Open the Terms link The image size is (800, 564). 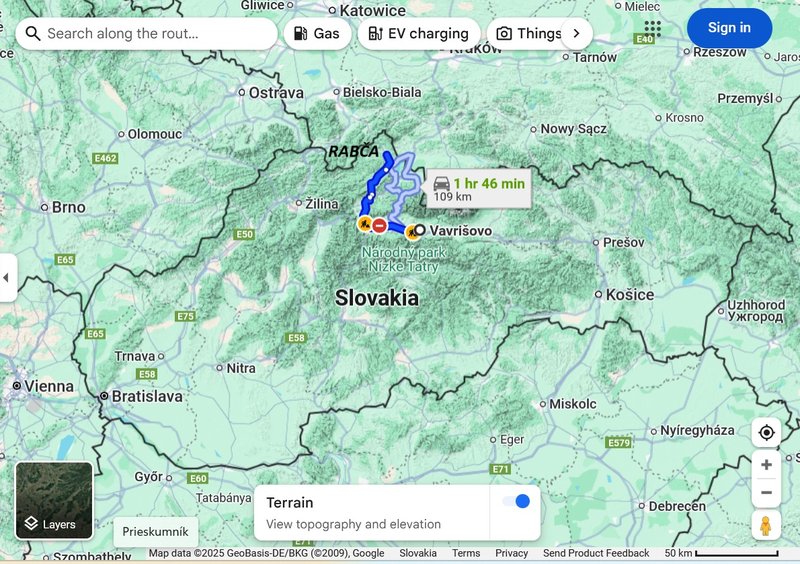tap(466, 553)
